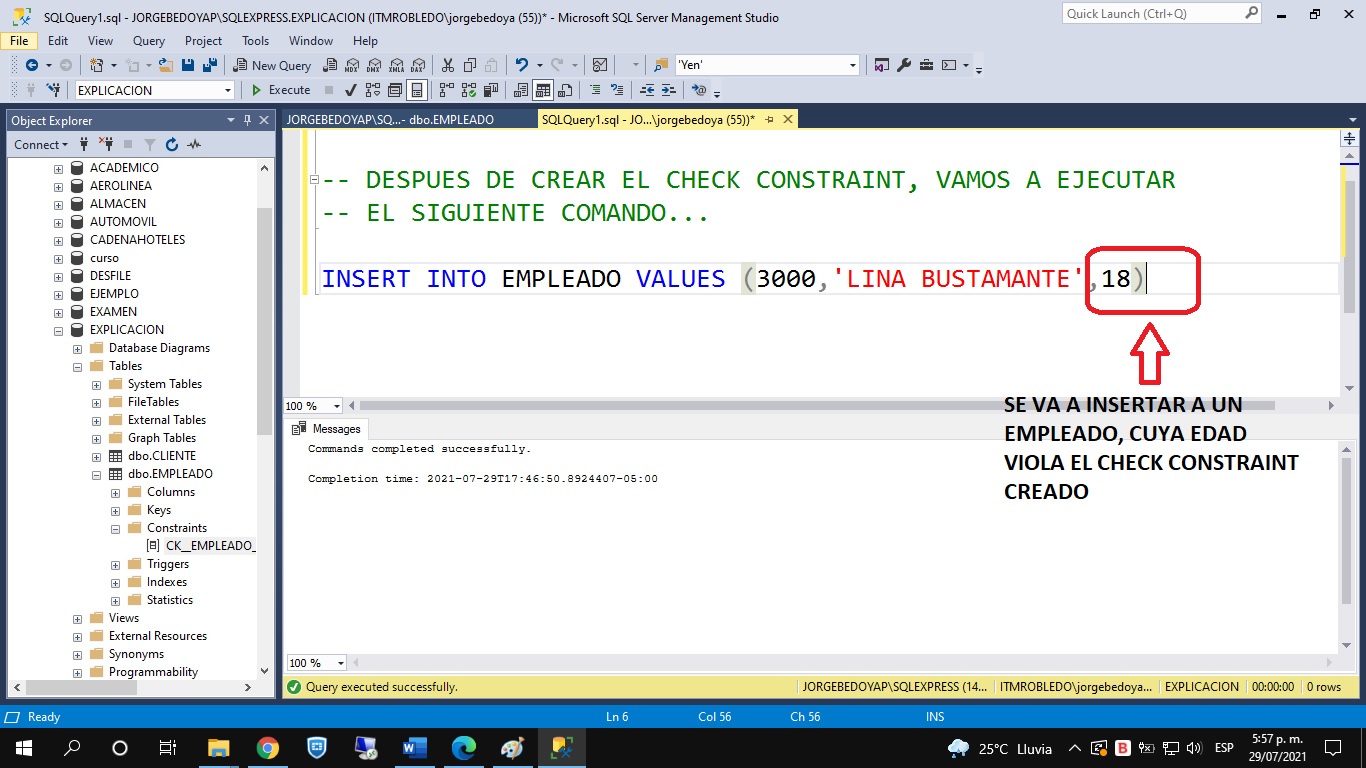Click the query editor horizontal scrollbar thumb
Viewport: 1366px width, 768px height.
point(817,406)
